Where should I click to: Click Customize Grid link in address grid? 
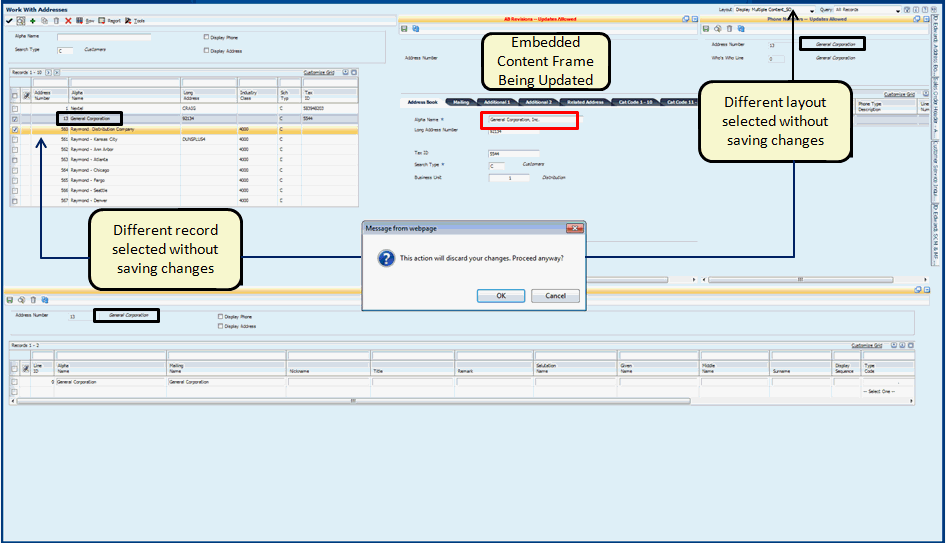click(319, 72)
